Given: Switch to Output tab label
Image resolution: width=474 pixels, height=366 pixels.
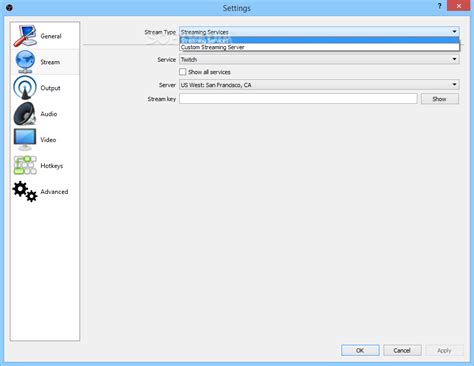Looking at the screenshot, I should tap(50, 88).
